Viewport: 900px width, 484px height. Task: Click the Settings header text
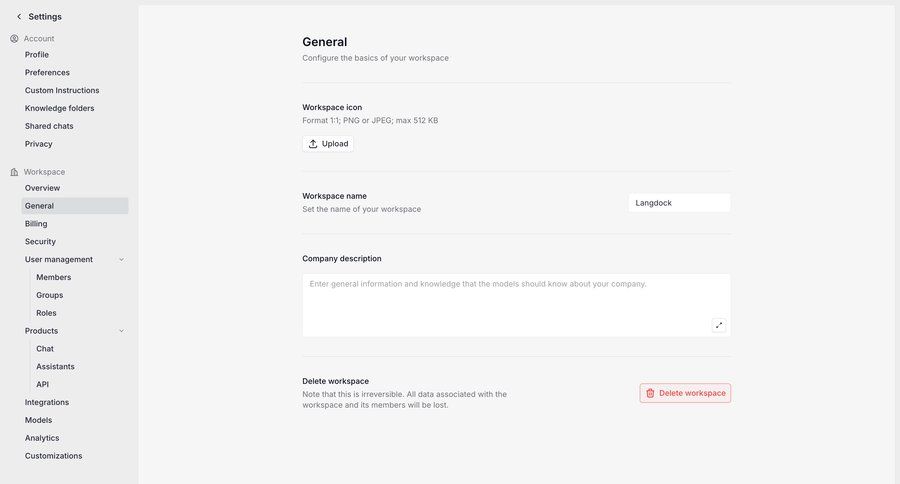pyautogui.click(x=45, y=17)
